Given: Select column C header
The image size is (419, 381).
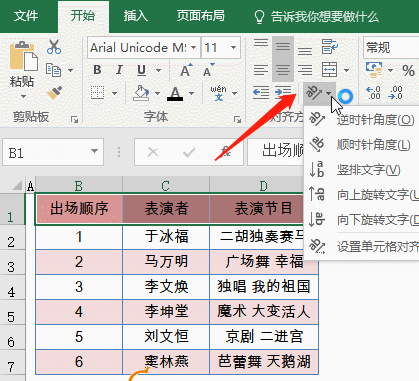Looking at the screenshot, I should coord(166,185).
